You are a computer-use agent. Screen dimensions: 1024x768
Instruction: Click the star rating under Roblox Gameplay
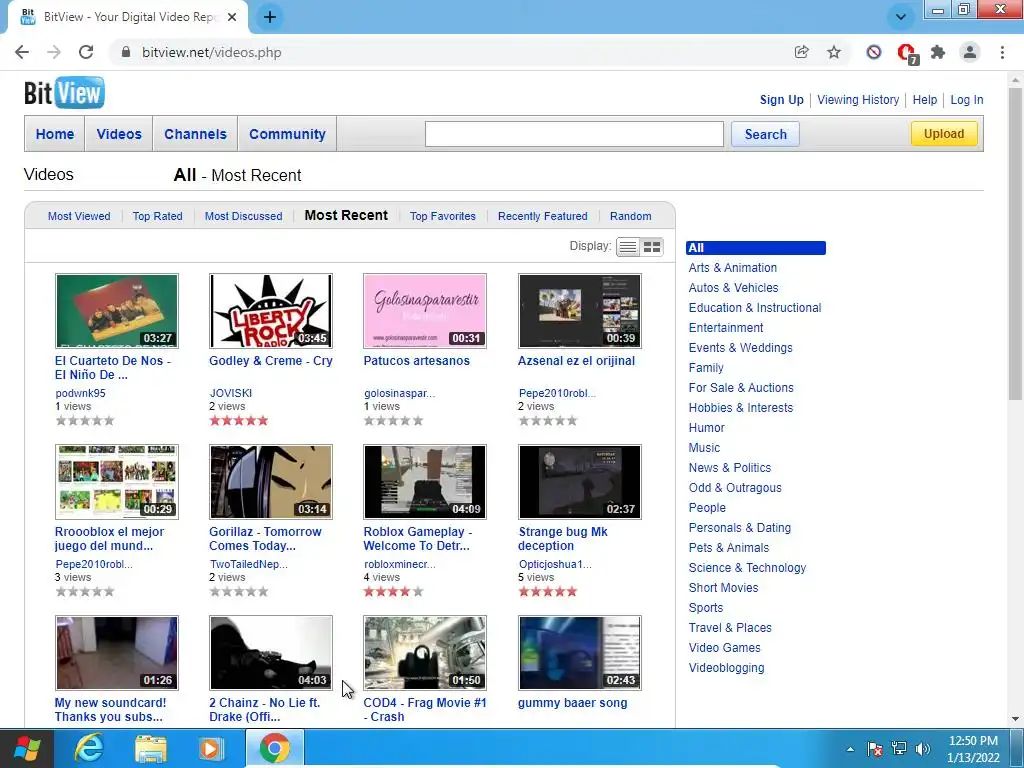(393, 592)
